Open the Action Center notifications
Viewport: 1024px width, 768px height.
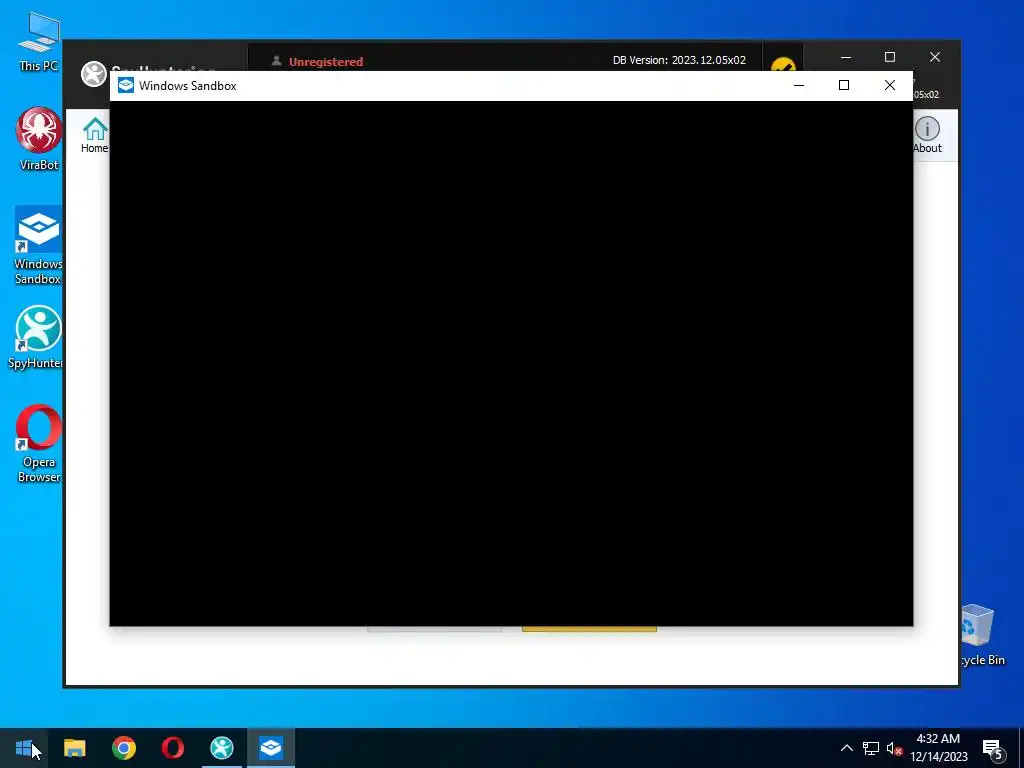tap(993, 748)
